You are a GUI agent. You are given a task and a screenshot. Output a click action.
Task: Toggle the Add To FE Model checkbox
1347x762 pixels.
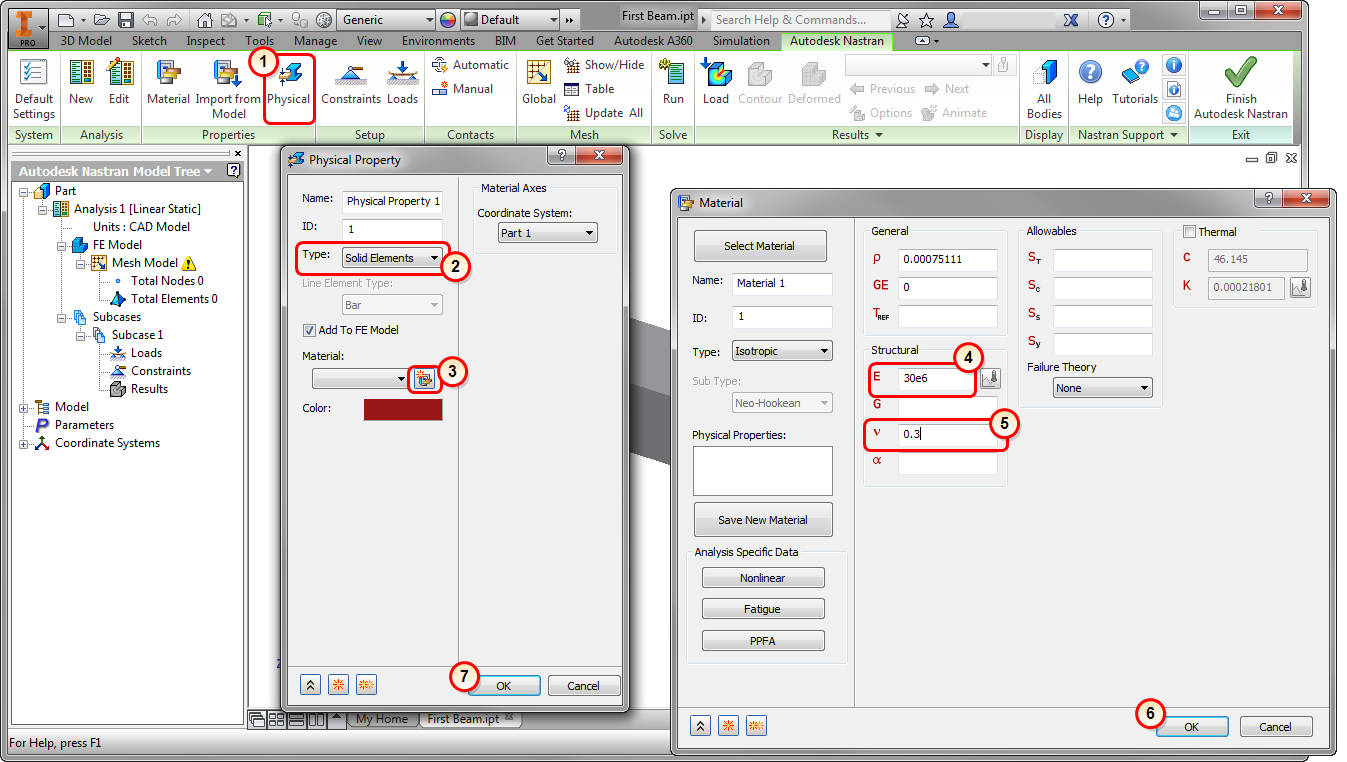click(309, 330)
